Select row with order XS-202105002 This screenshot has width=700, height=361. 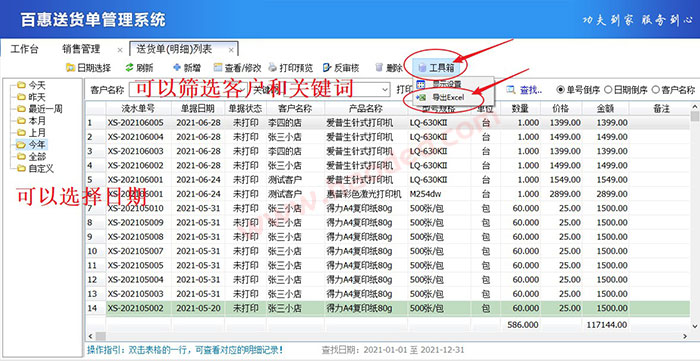click(388, 308)
